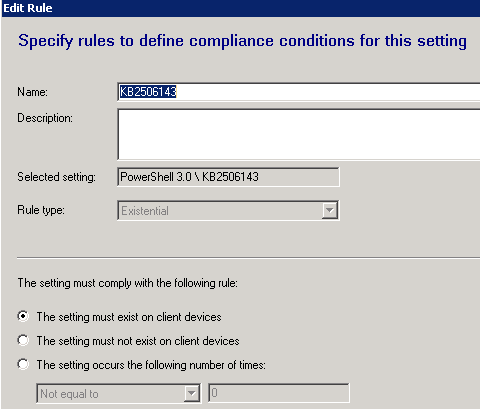Click the 'Name:' label
Viewport: 480px width, 409px height.
tap(32, 92)
